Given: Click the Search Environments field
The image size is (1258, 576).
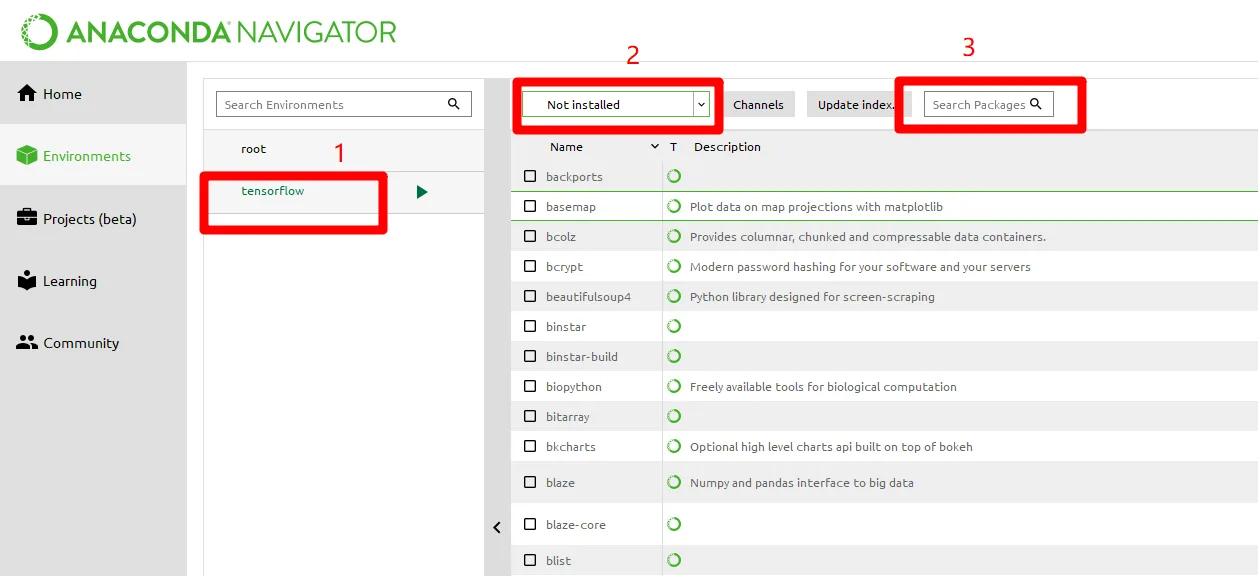Looking at the screenshot, I should (x=344, y=104).
